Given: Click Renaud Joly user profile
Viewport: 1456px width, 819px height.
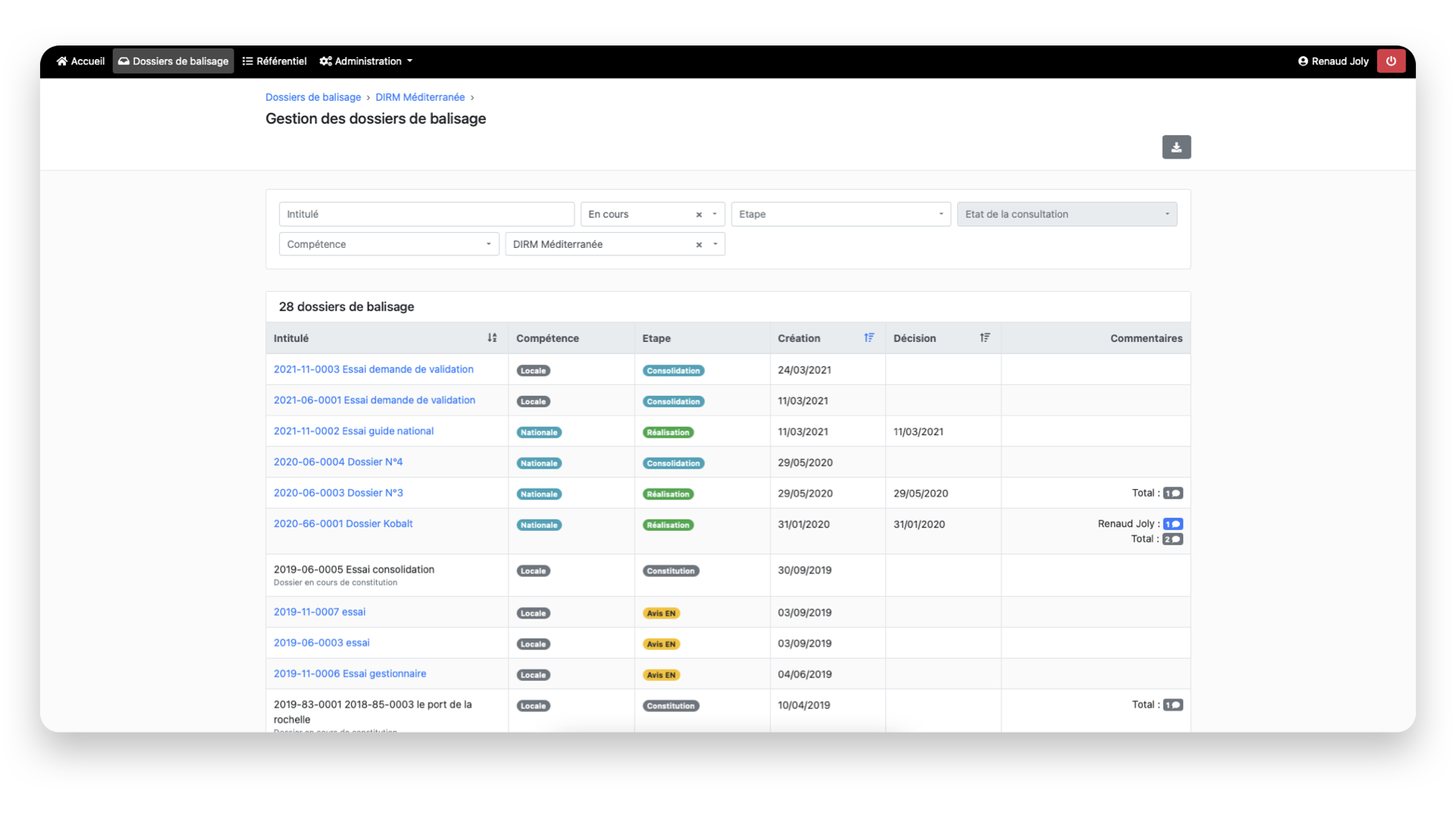Looking at the screenshot, I should pos(1333,61).
